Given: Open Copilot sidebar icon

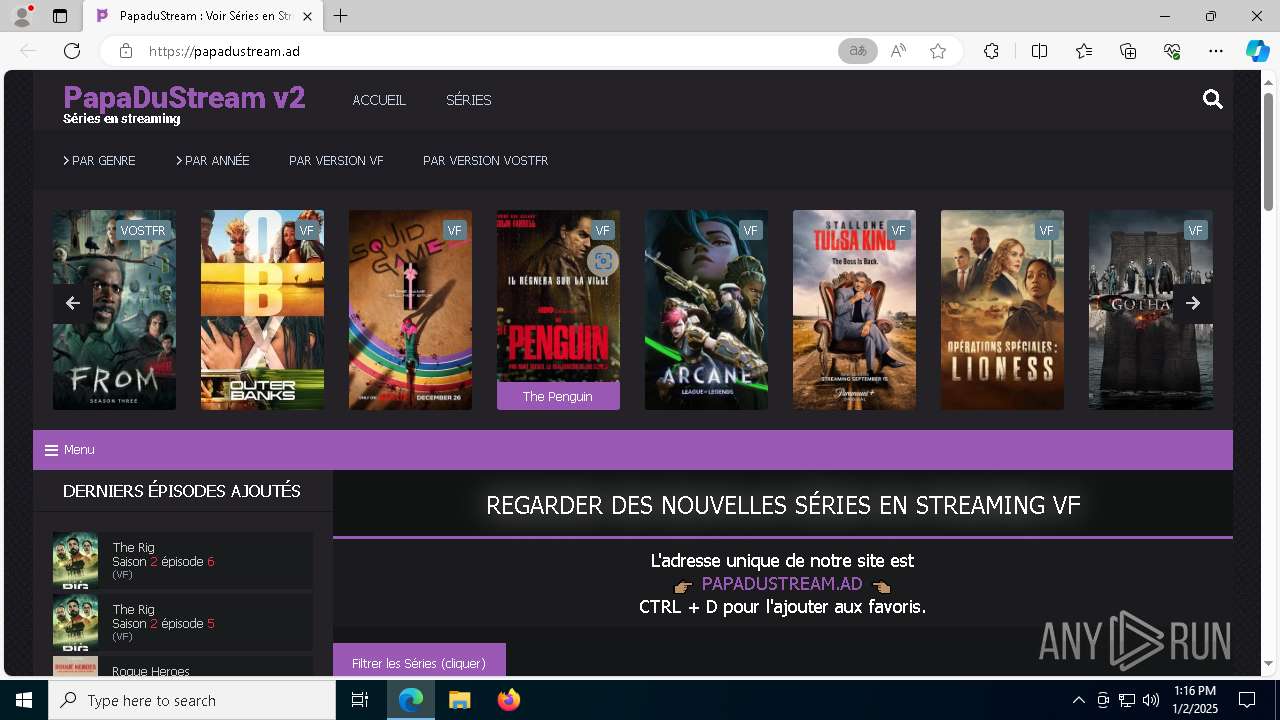Looking at the screenshot, I should coord(1257,51).
